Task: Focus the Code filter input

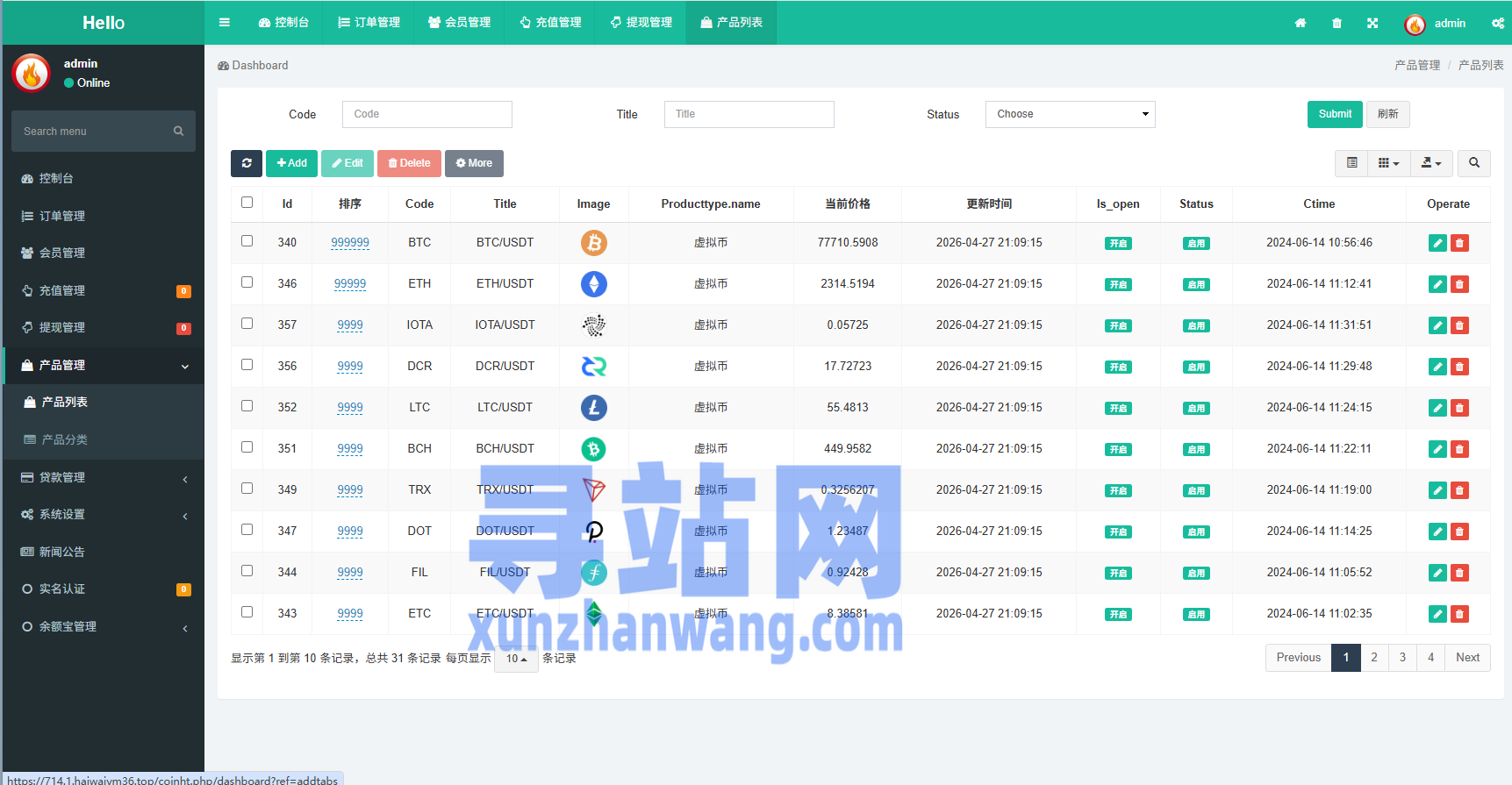Action: (427, 114)
